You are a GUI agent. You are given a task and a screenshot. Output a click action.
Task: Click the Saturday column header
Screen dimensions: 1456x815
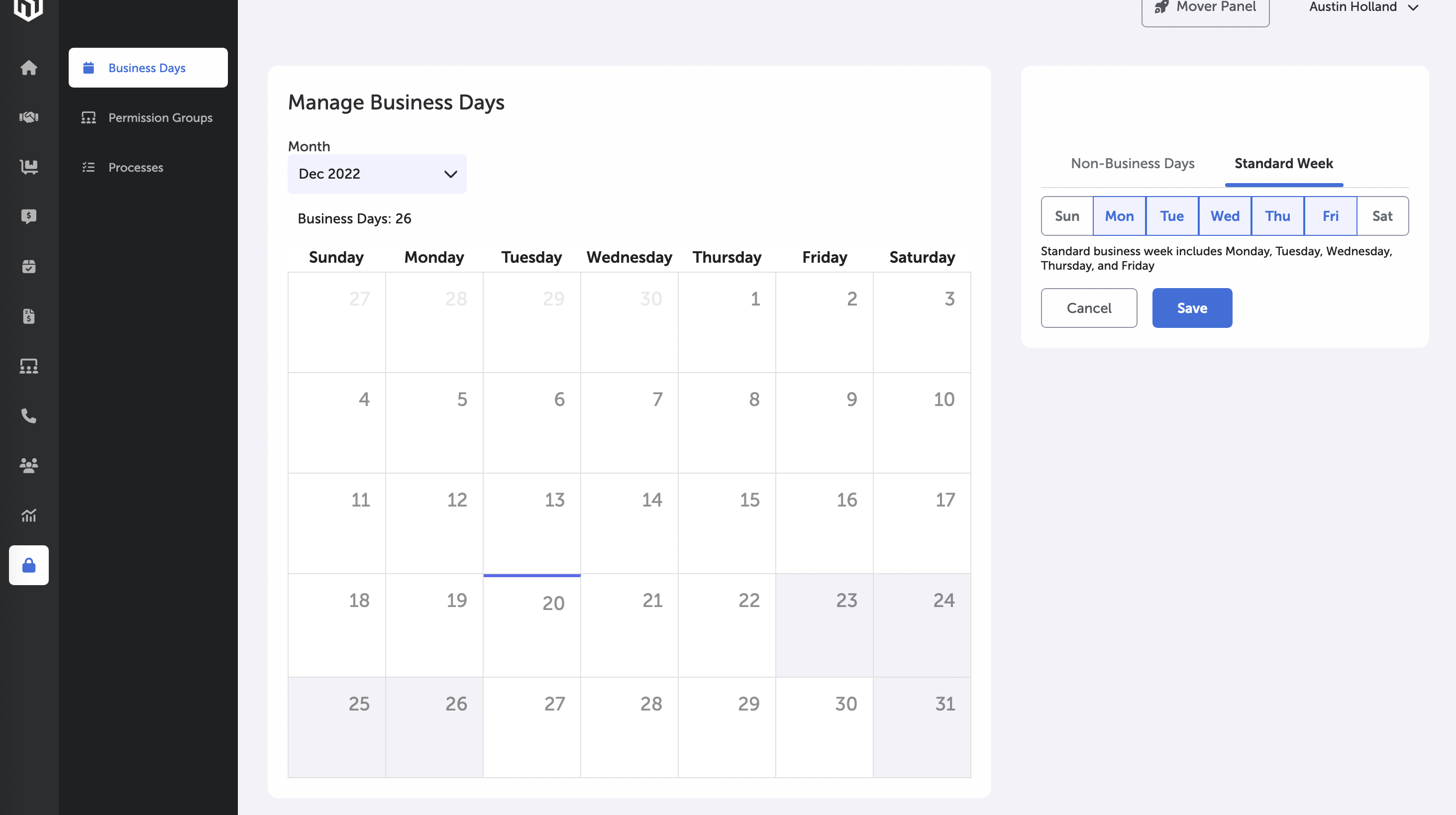click(922, 257)
